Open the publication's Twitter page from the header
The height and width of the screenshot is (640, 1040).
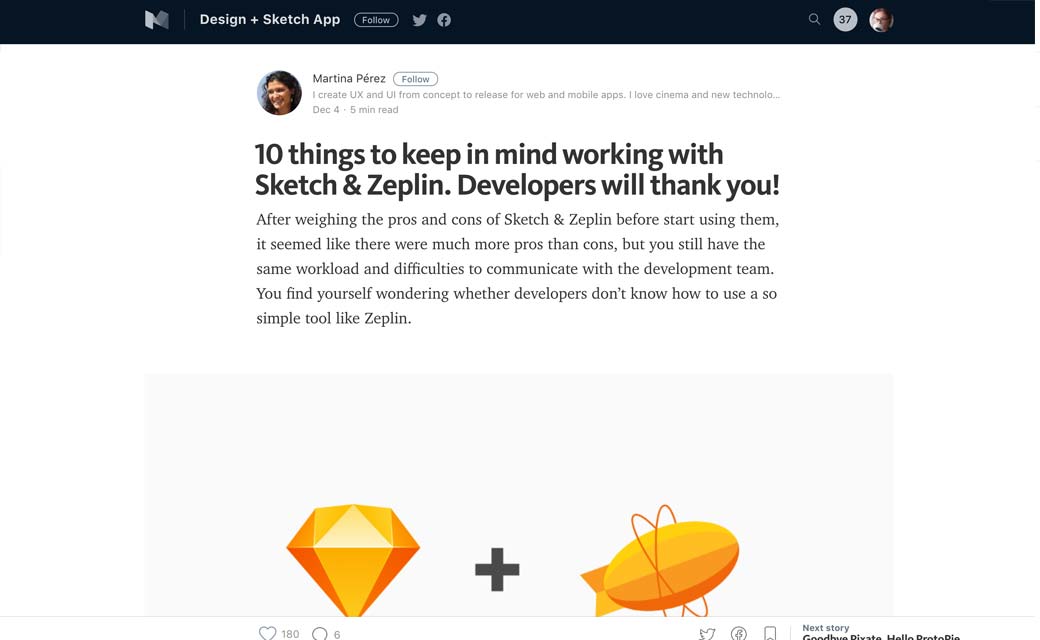click(x=420, y=20)
